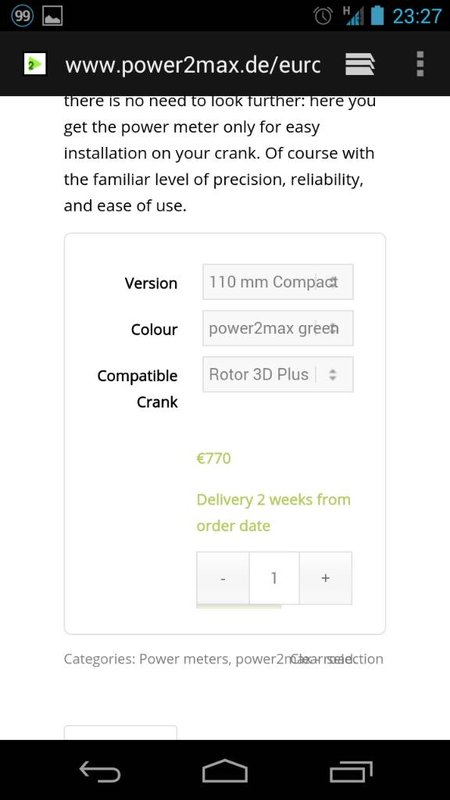Screen dimensions: 450x800
Task: Open the Version dropdown showing 110 mm Compact
Action: pyautogui.click(x=278, y=282)
